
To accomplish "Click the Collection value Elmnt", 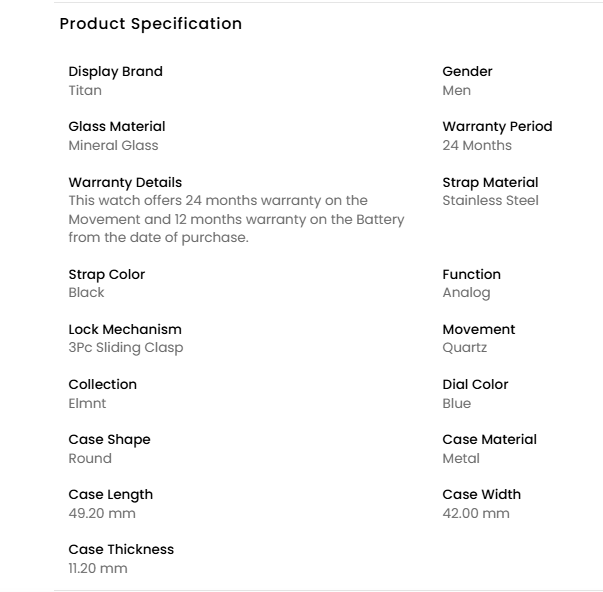I will point(87,404).
